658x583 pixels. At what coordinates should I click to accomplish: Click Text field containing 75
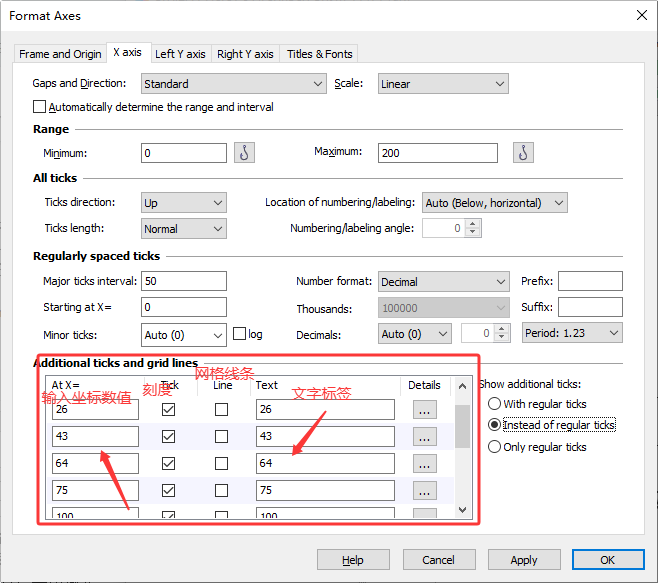(x=325, y=490)
